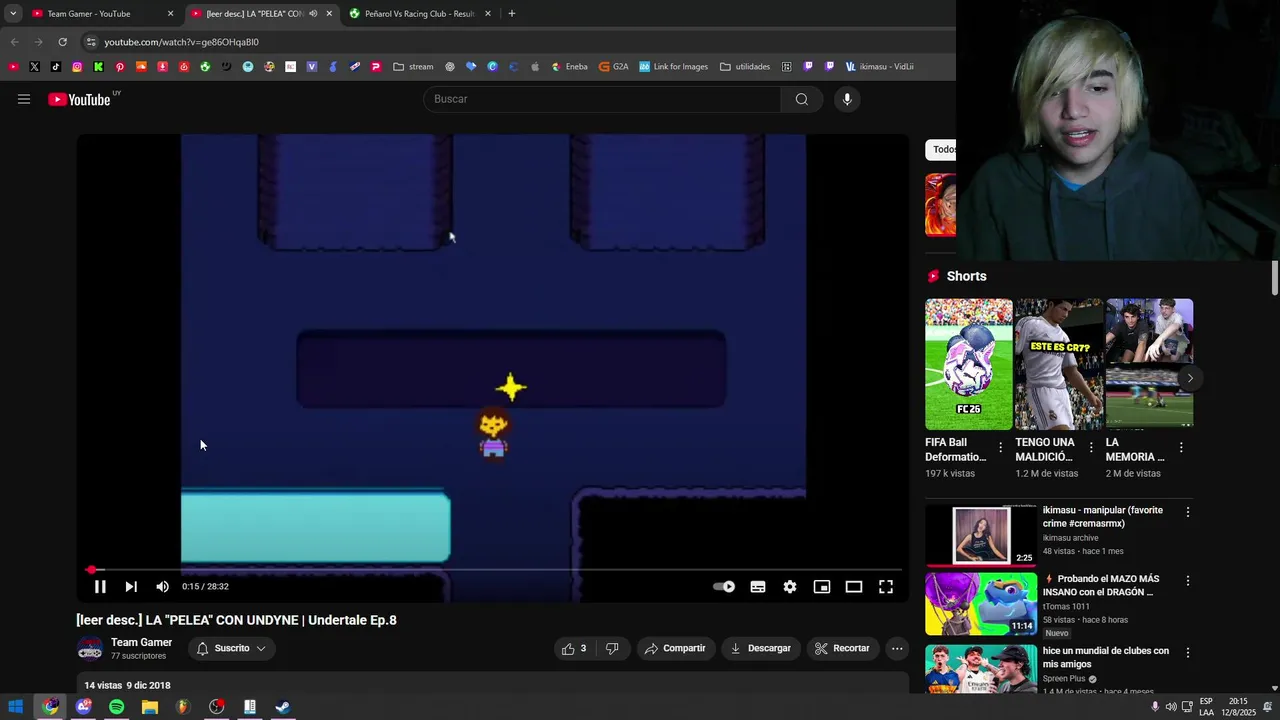Image resolution: width=1280 pixels, height=720 pixels.
Task: Open the Link for Images bookmark
Action: coord(673,67)
